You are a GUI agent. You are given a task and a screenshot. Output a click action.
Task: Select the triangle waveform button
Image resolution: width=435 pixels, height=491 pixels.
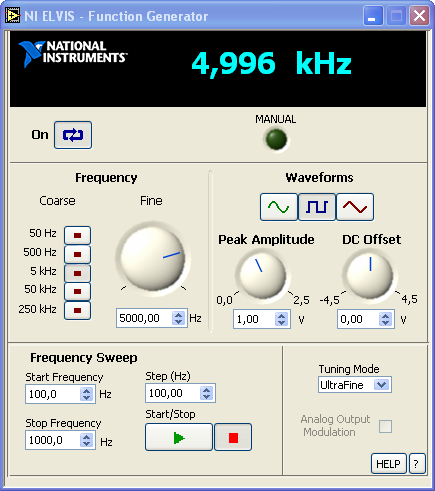355,207
